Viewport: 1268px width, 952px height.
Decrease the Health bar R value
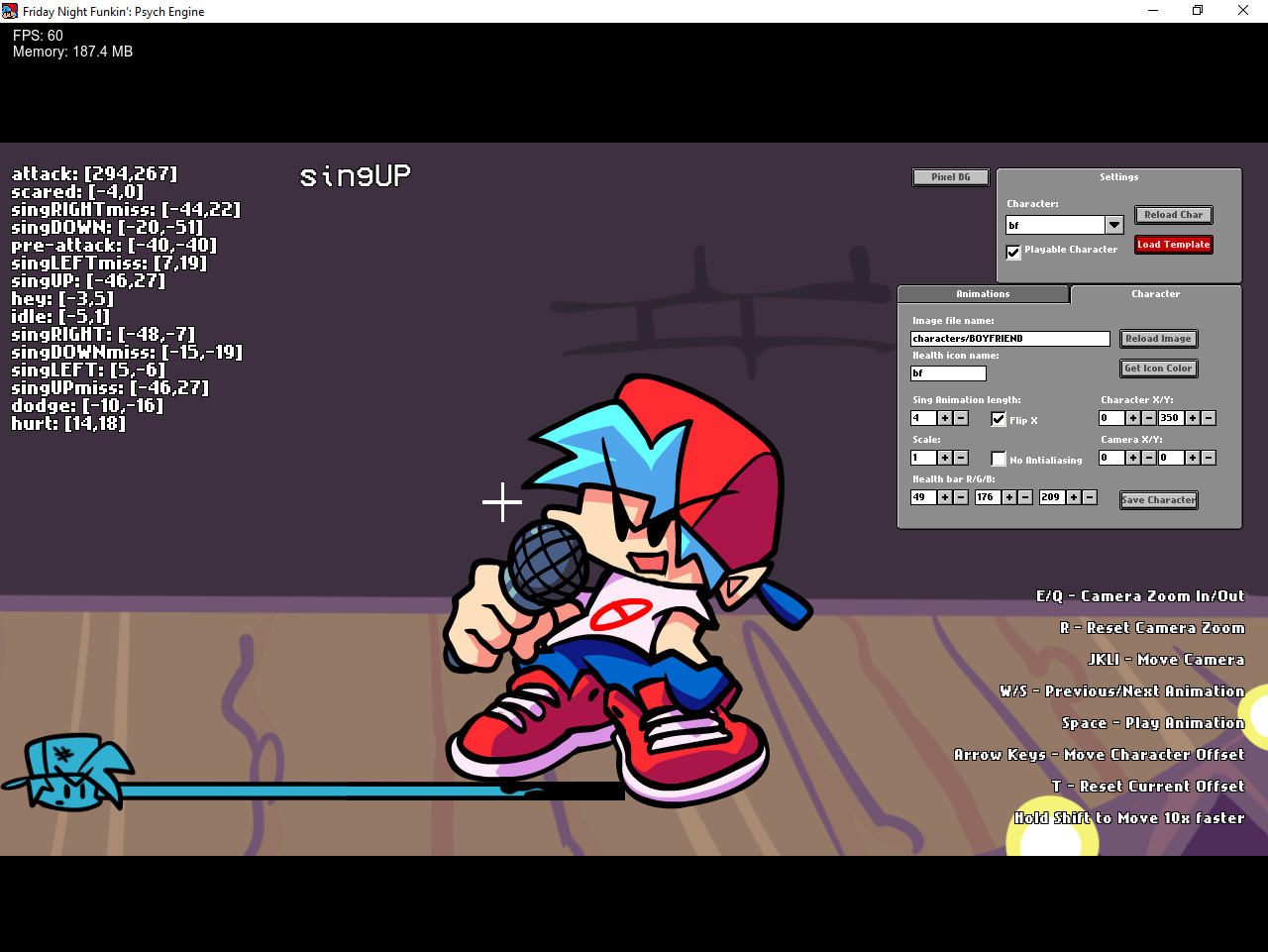[960, 496]
